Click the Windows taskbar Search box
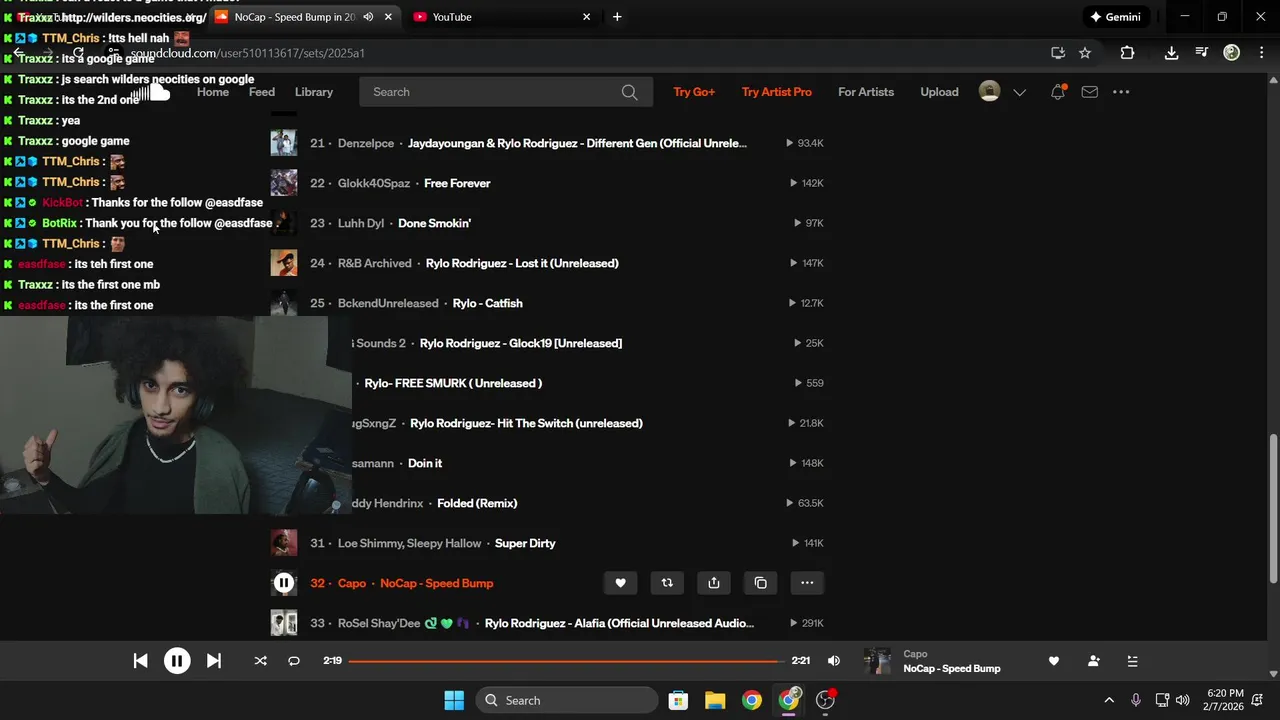Image resolution: width=1280 pixels, height=720 pixels. tap(567, 700)
